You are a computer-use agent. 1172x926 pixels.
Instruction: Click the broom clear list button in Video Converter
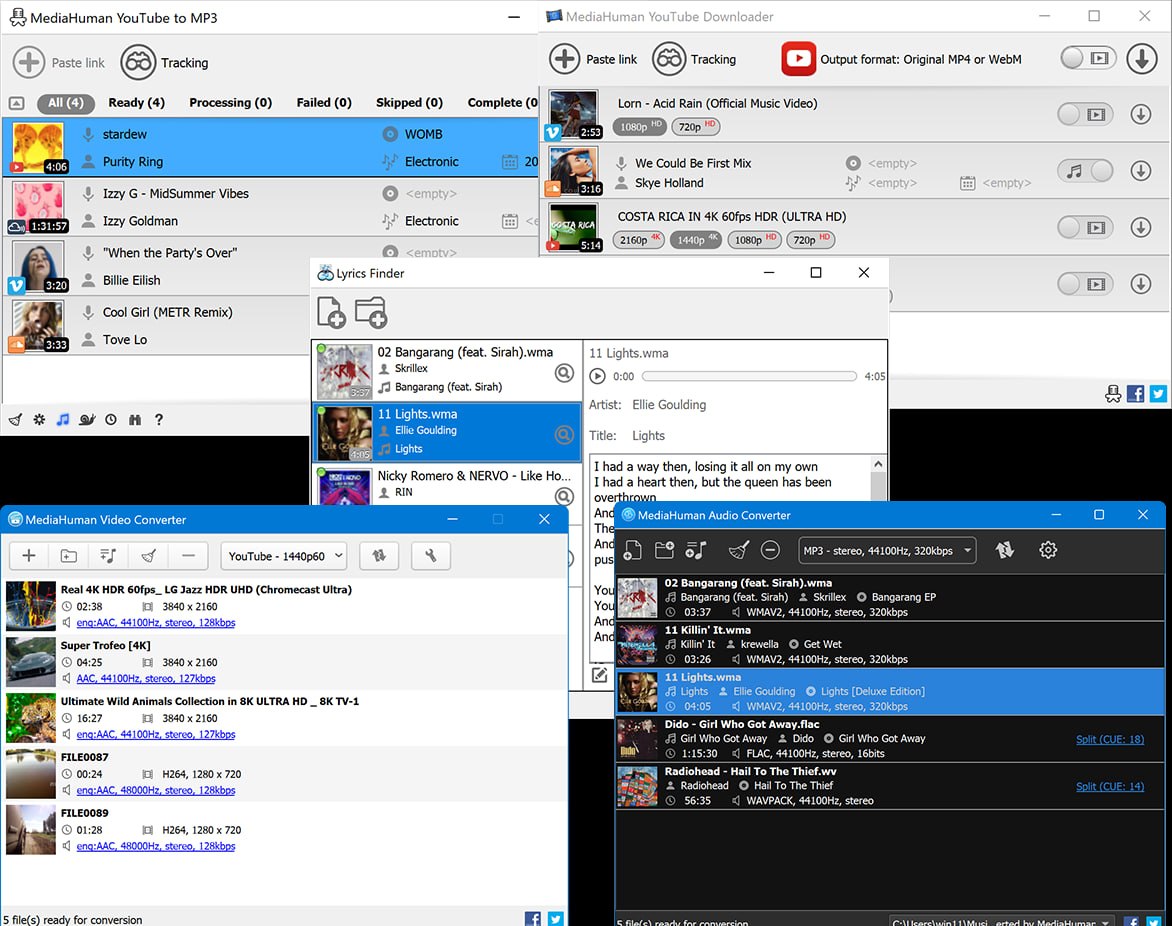tap(149, 555)
